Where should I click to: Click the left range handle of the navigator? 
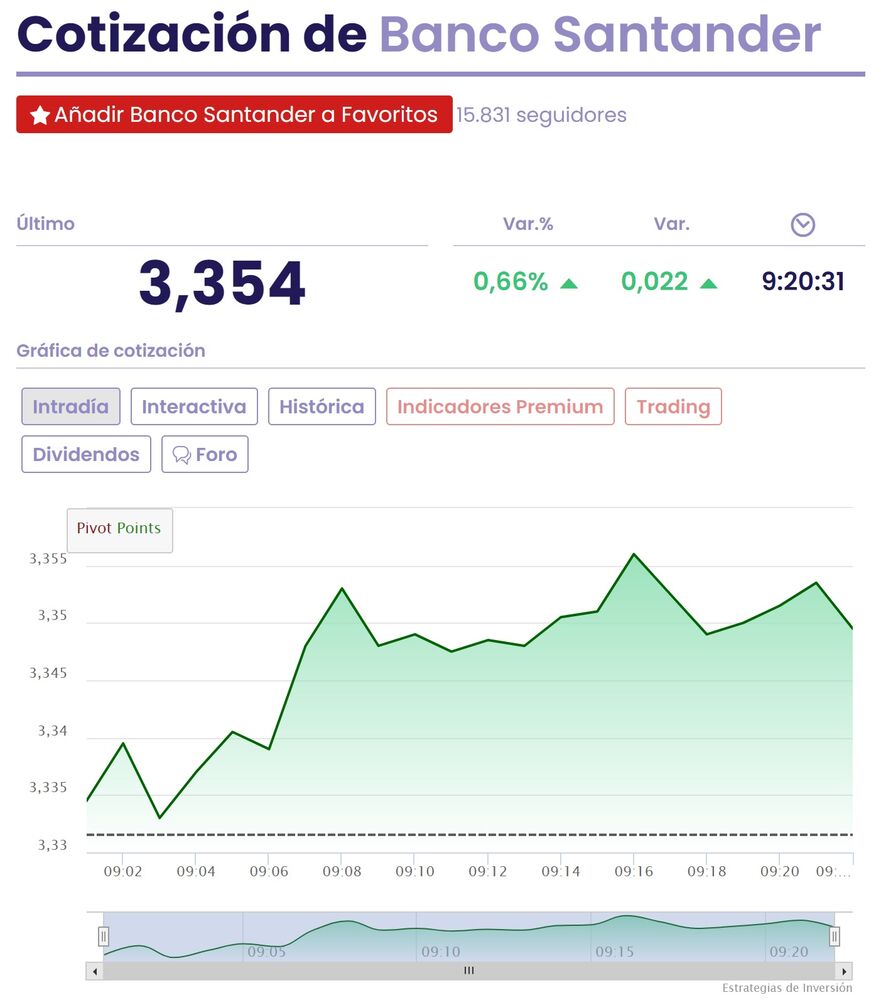tap(103, 936)
